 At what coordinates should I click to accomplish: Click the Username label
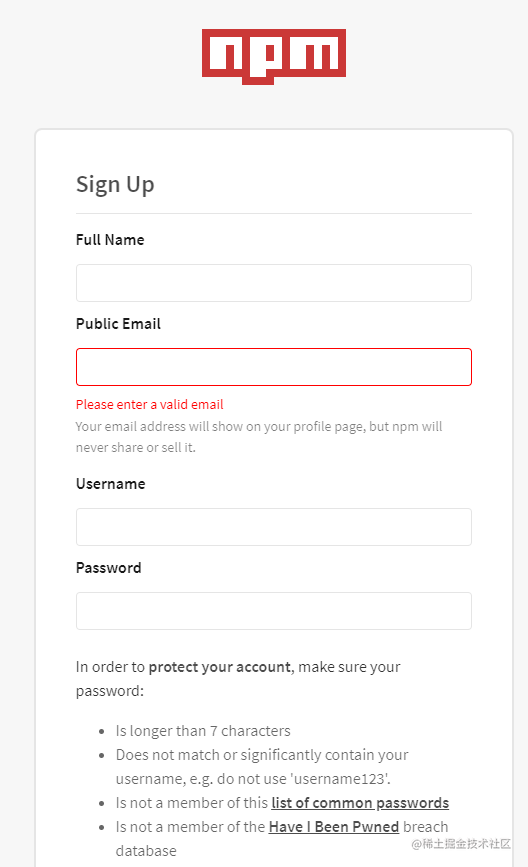(x=111, y=484)
